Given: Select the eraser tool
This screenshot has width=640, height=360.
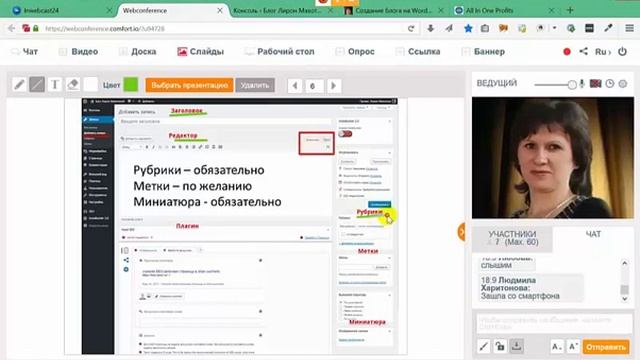Looking at the screenshot, I should tap(73, 85).
